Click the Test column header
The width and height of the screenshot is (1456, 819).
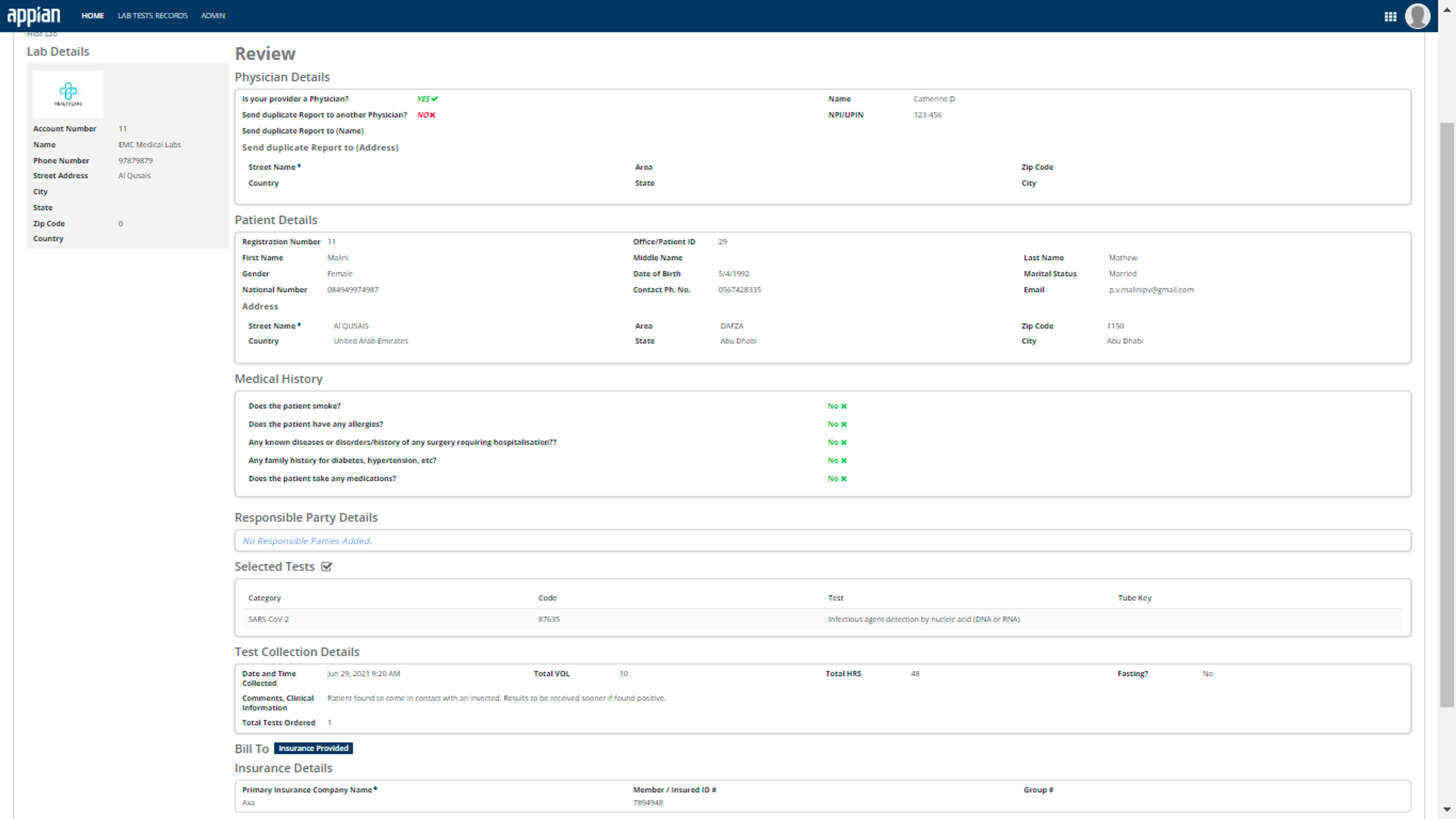click(835, 598)
